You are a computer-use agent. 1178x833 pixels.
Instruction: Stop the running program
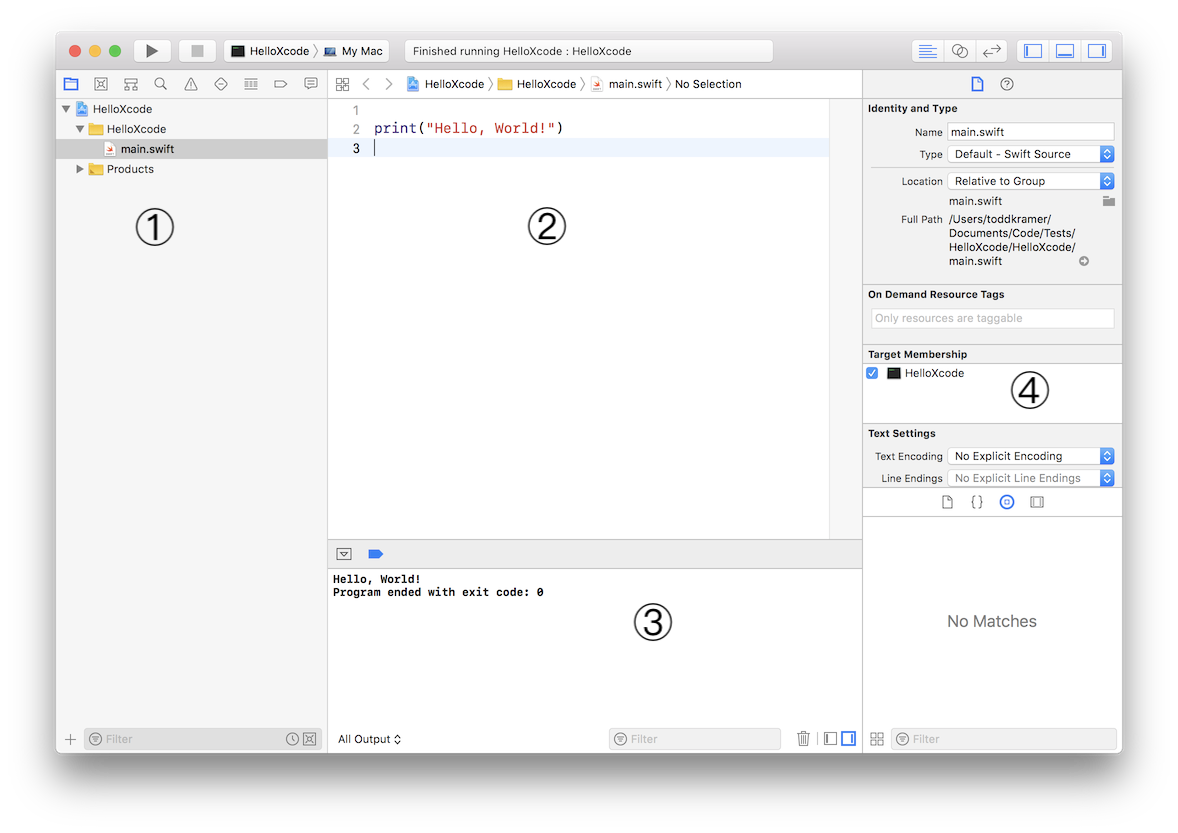click(197, 51)
